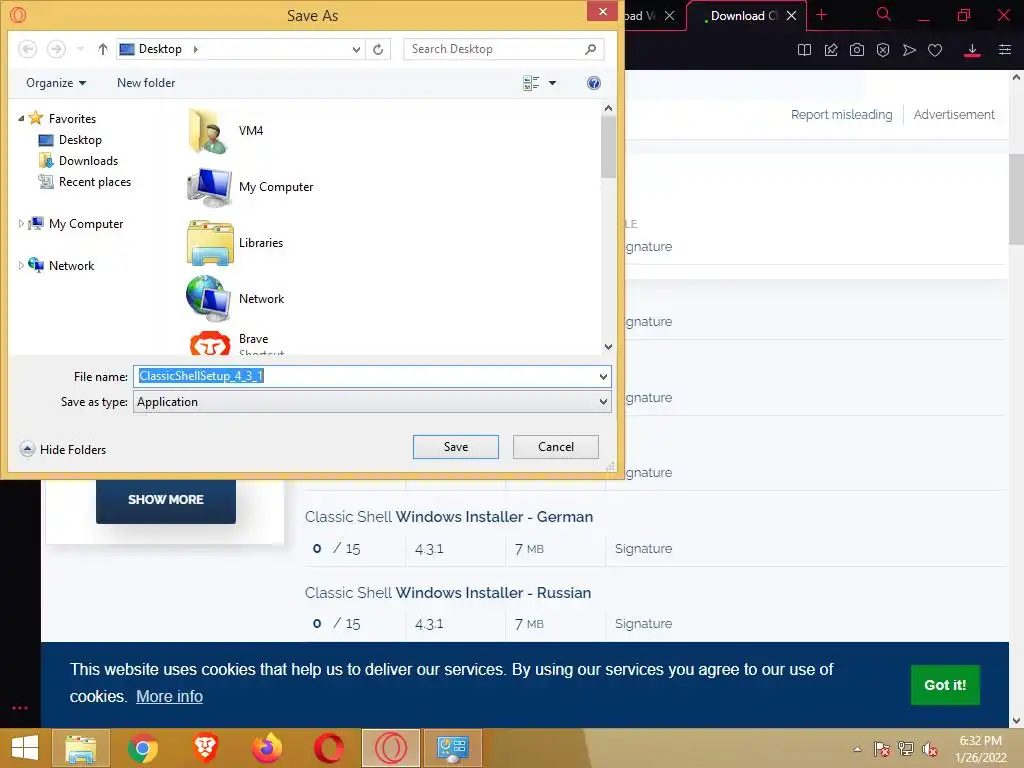Select Libraries in the file list
Image resolution: width=1024 pixels, height=768 pixels.
click(235, 243)
